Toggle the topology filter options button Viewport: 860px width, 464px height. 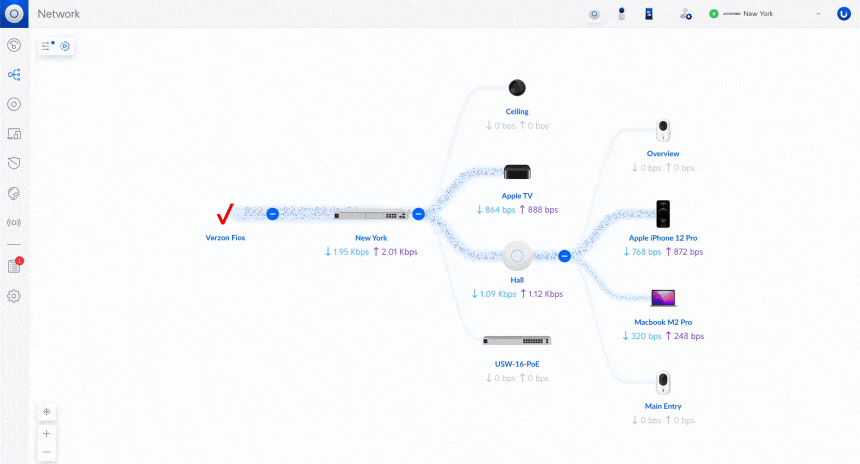click(x=46, y=46)
